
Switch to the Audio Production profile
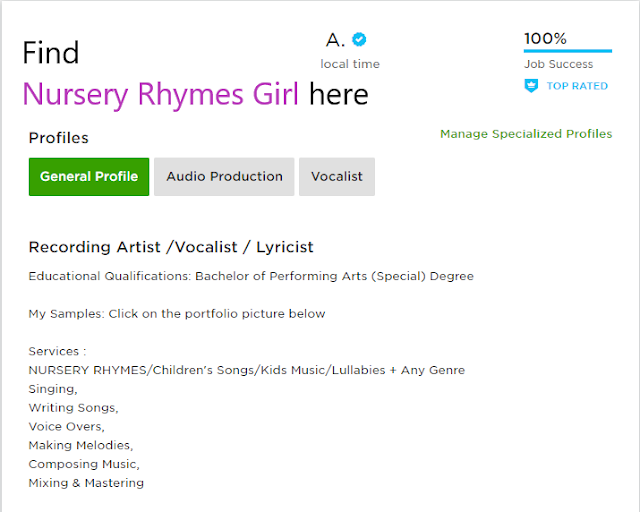click(224, 176)
